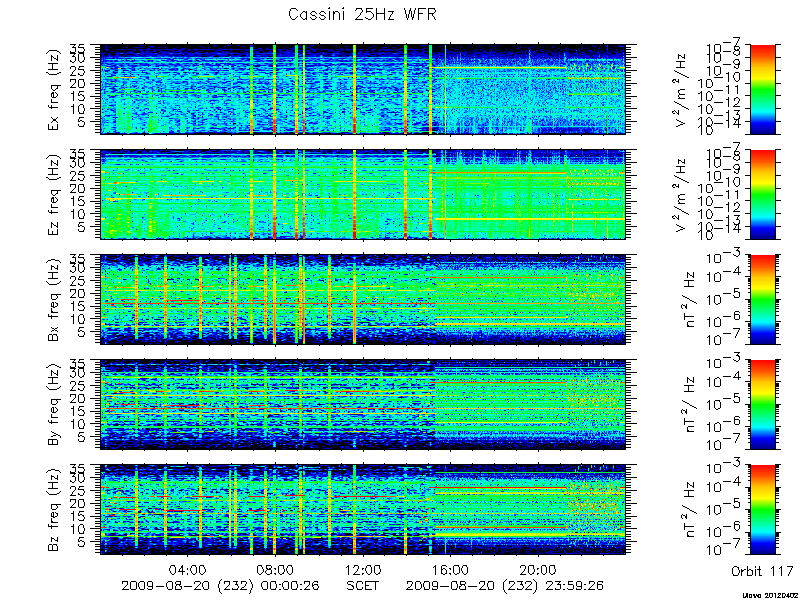Click the 08:00 time axis label
800x600 pixels.
[275, 569]
